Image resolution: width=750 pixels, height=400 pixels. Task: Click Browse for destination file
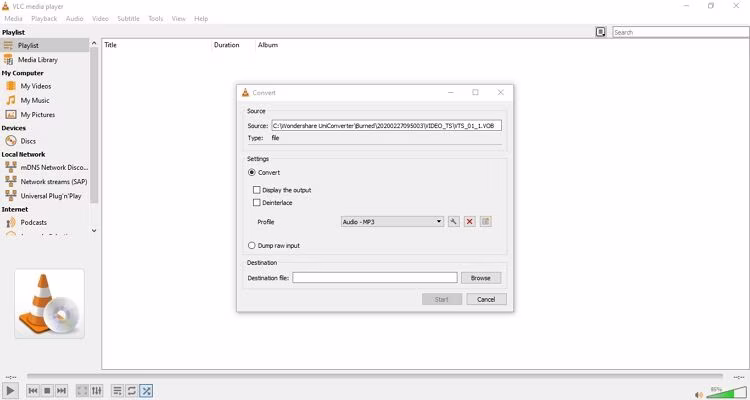click(x=481, y=278)
